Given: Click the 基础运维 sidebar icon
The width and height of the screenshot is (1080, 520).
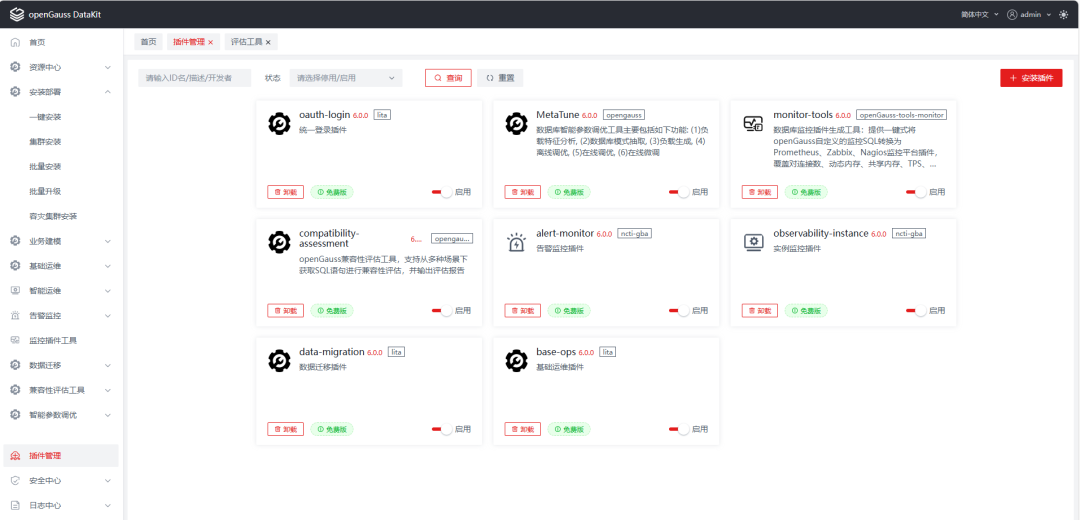Looking at the screenshot, I should click(x=15, y=266).
